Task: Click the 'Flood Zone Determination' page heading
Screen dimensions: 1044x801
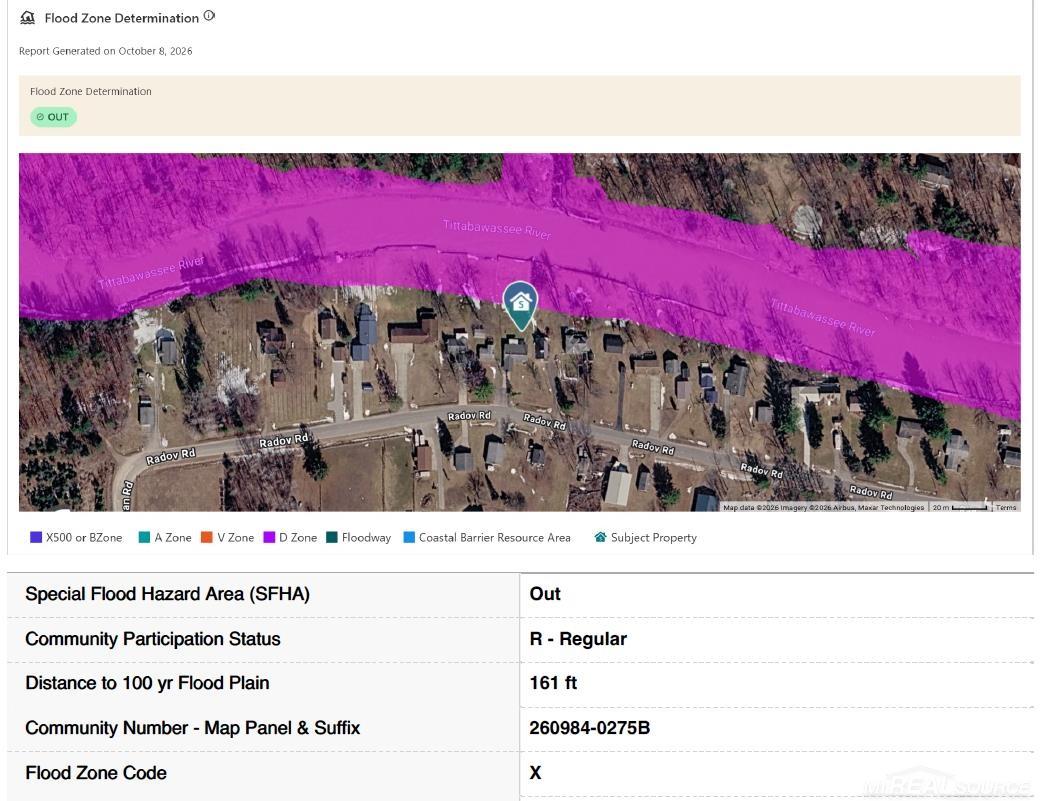Action: click(122, 18)
